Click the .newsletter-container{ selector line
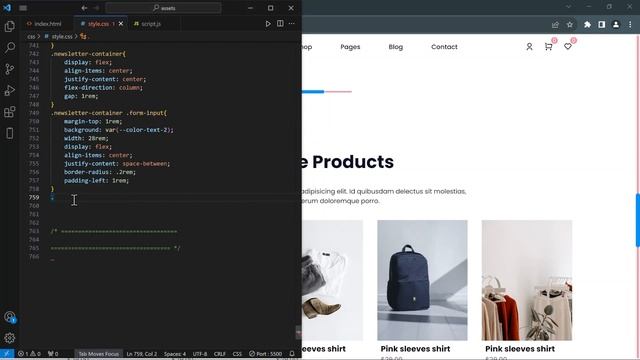The height and width of the screenshot is (360, 640). point(89,54)
